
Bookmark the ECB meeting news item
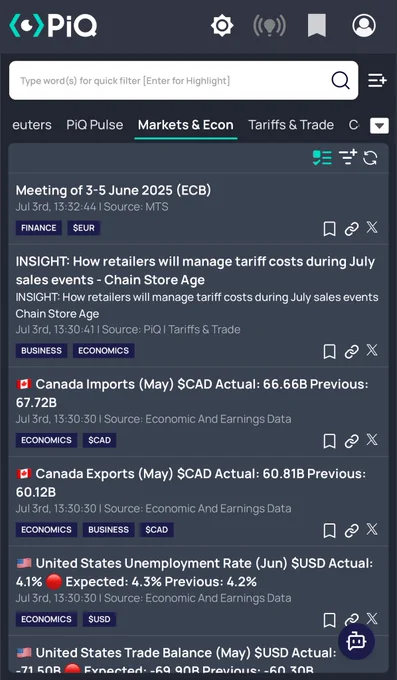(330, 229)
